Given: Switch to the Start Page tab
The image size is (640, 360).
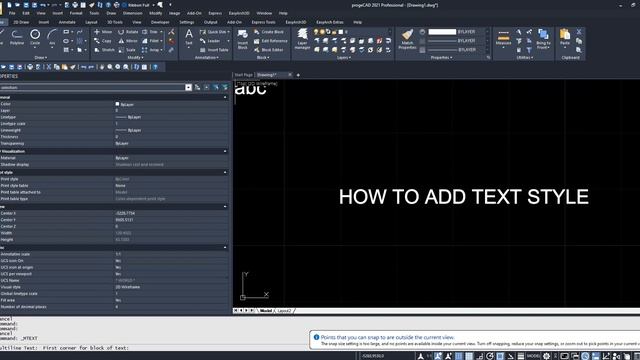Looking at the screenshot, I should 244,75.
